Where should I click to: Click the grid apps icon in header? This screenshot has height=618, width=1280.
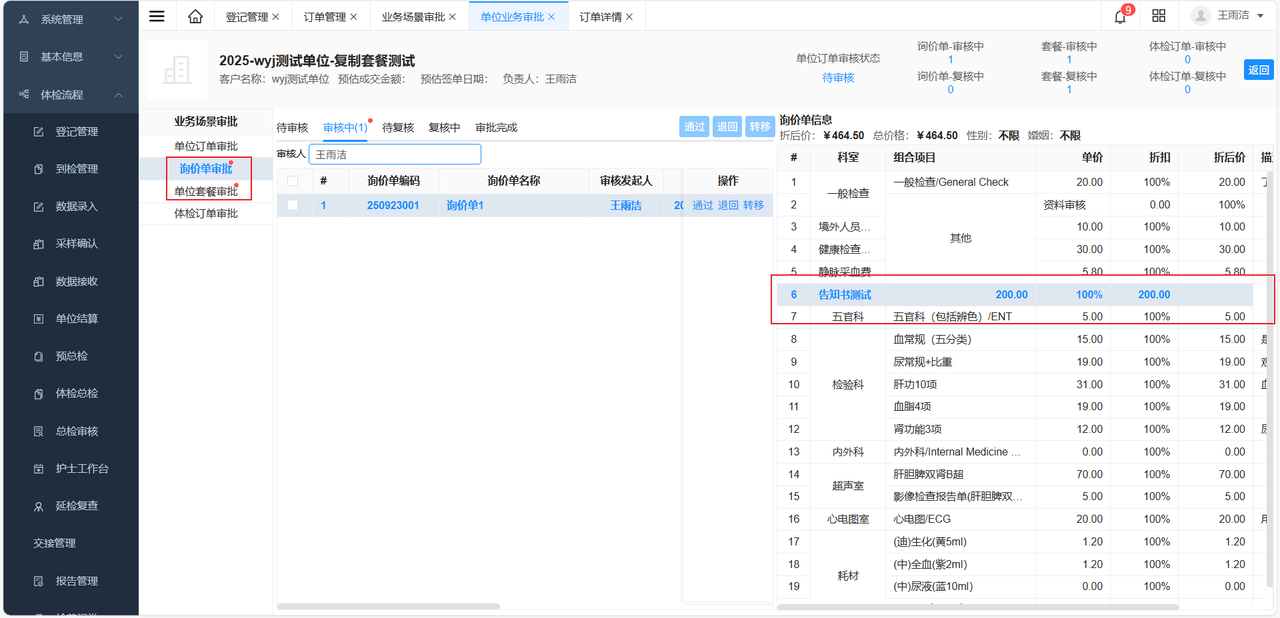click(1159, 16)
